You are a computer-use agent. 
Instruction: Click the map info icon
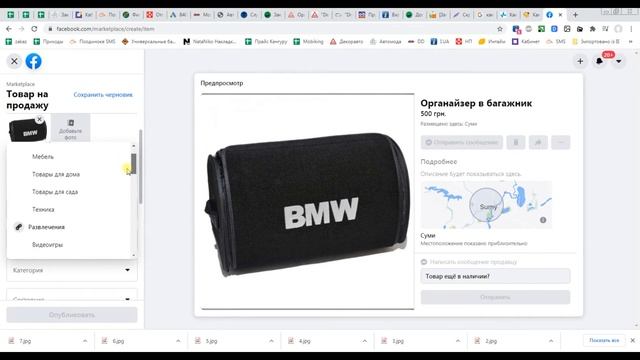tap(543, 220)
